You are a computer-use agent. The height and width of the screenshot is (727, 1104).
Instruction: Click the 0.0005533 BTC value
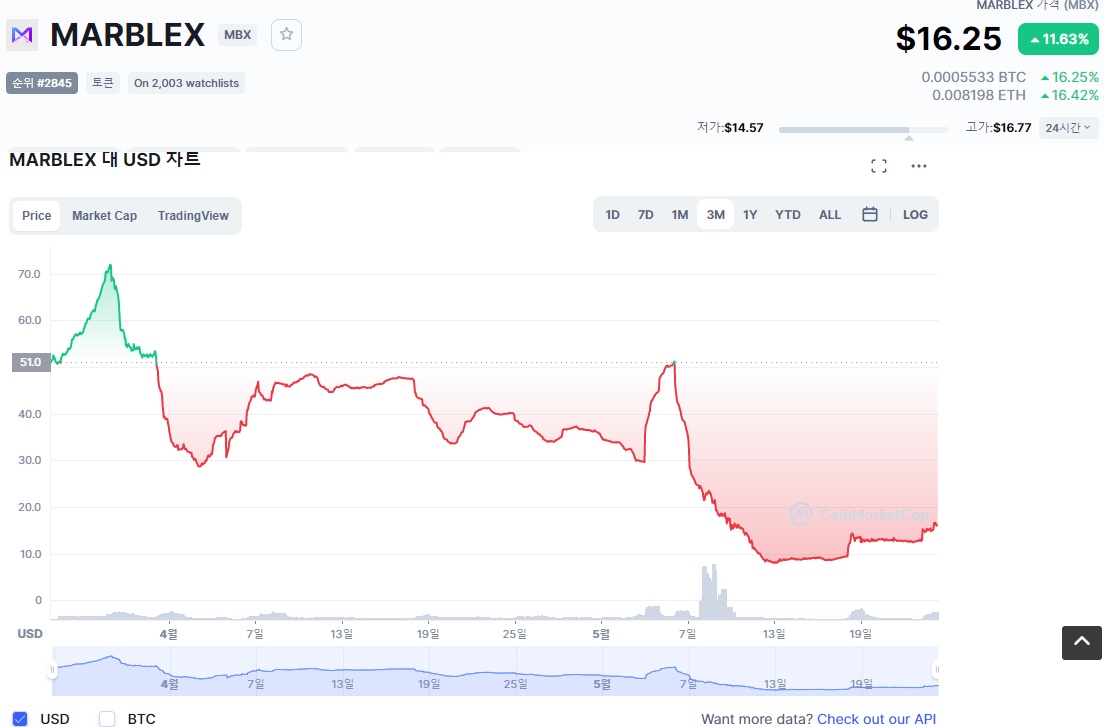pos(974,77)
